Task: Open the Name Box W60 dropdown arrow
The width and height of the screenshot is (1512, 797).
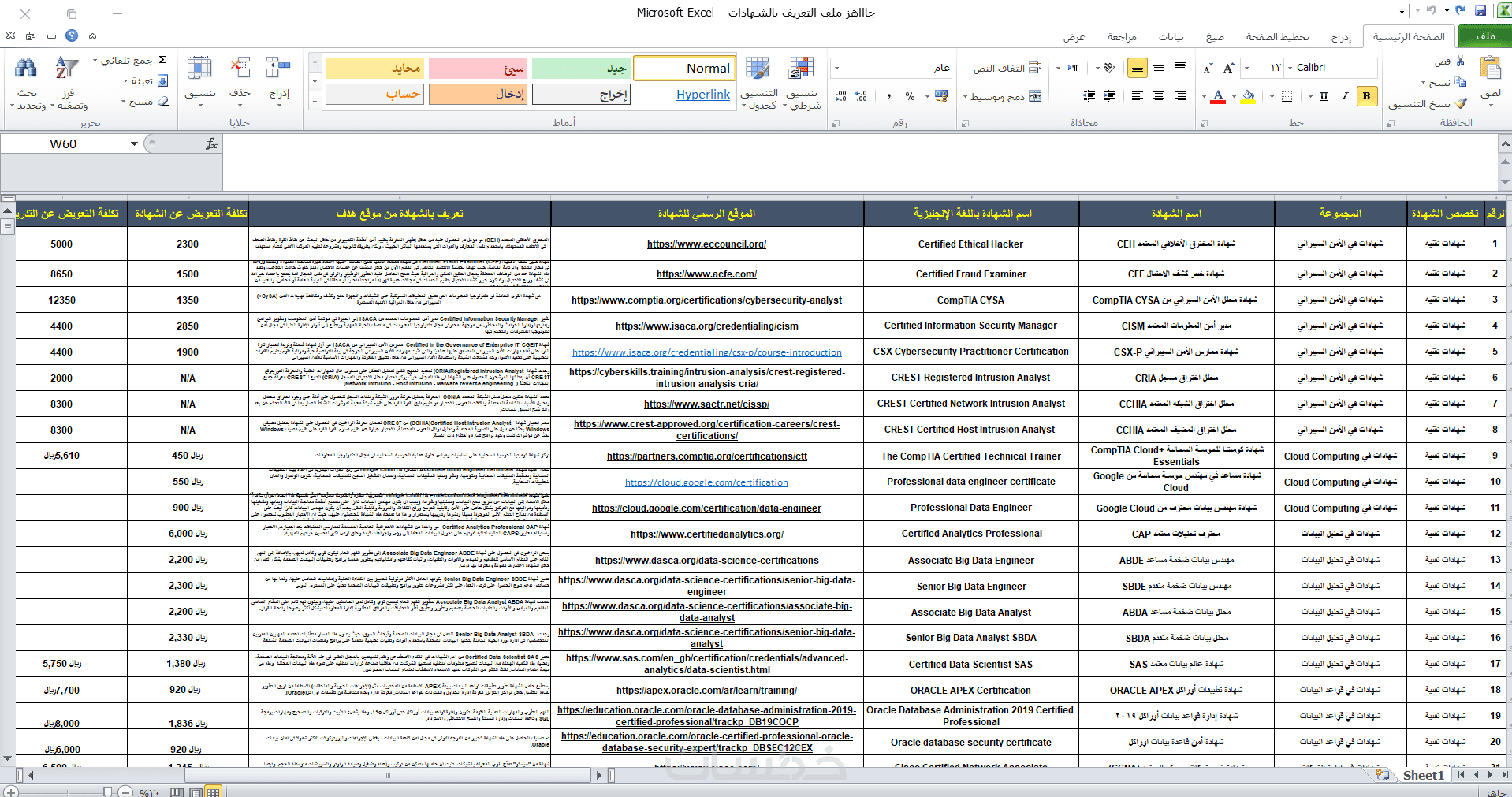Action: point(135,143)
